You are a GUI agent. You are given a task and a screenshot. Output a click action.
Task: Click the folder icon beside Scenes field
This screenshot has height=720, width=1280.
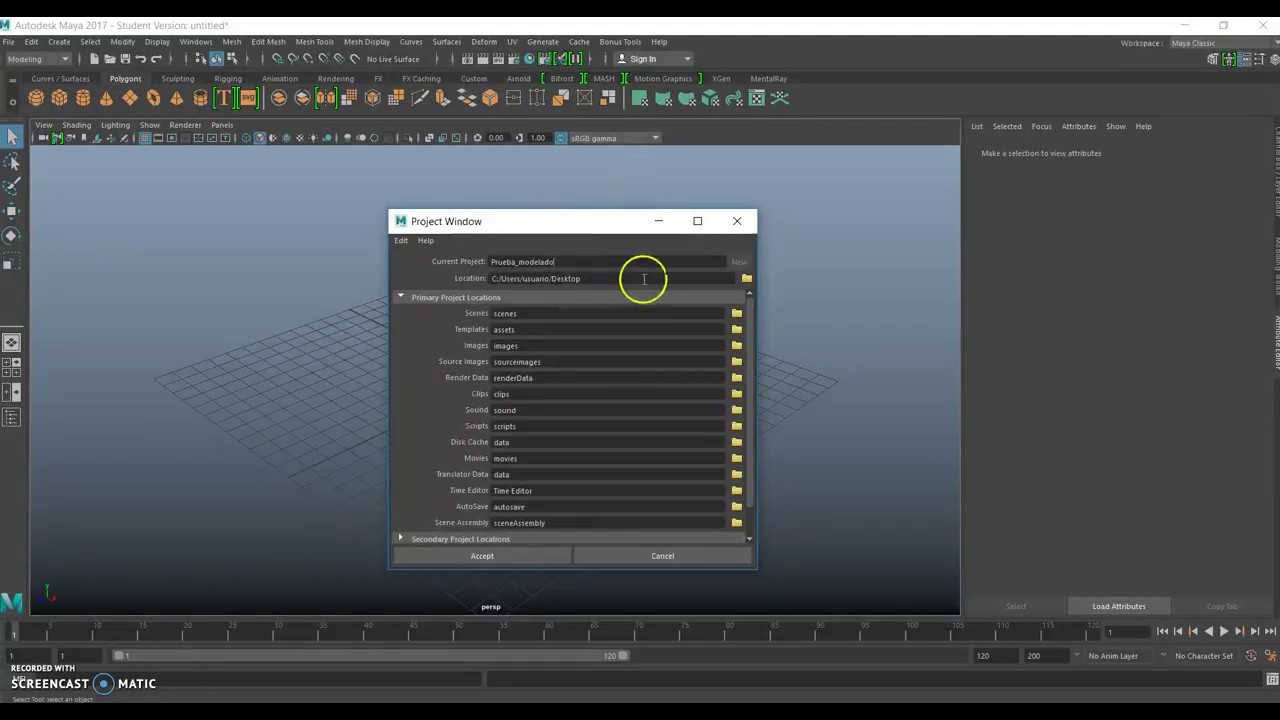click(x=737, y=314)
